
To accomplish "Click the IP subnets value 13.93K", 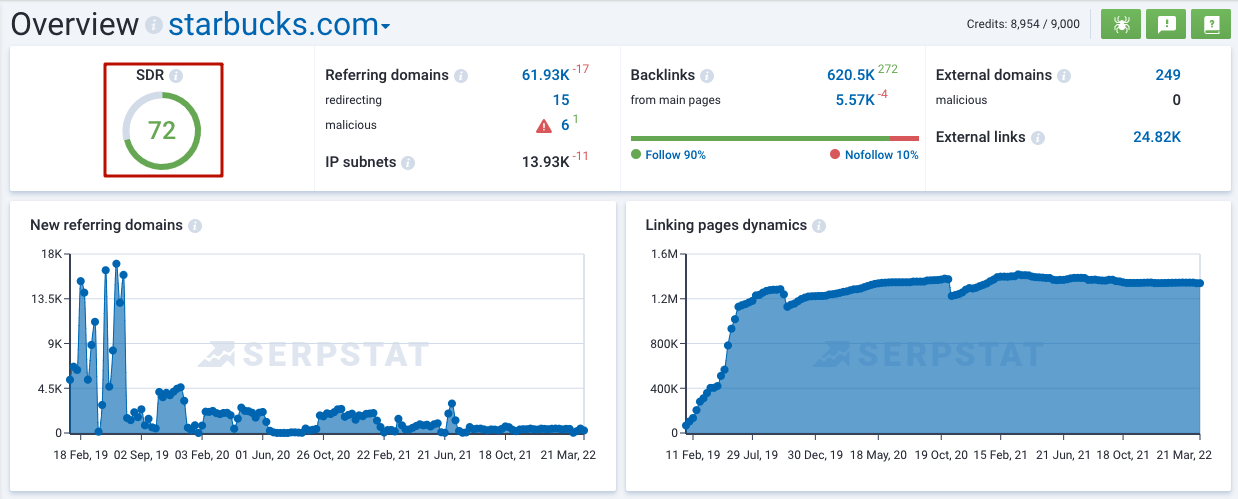I will pyautogui.click(x=545, y=162).
